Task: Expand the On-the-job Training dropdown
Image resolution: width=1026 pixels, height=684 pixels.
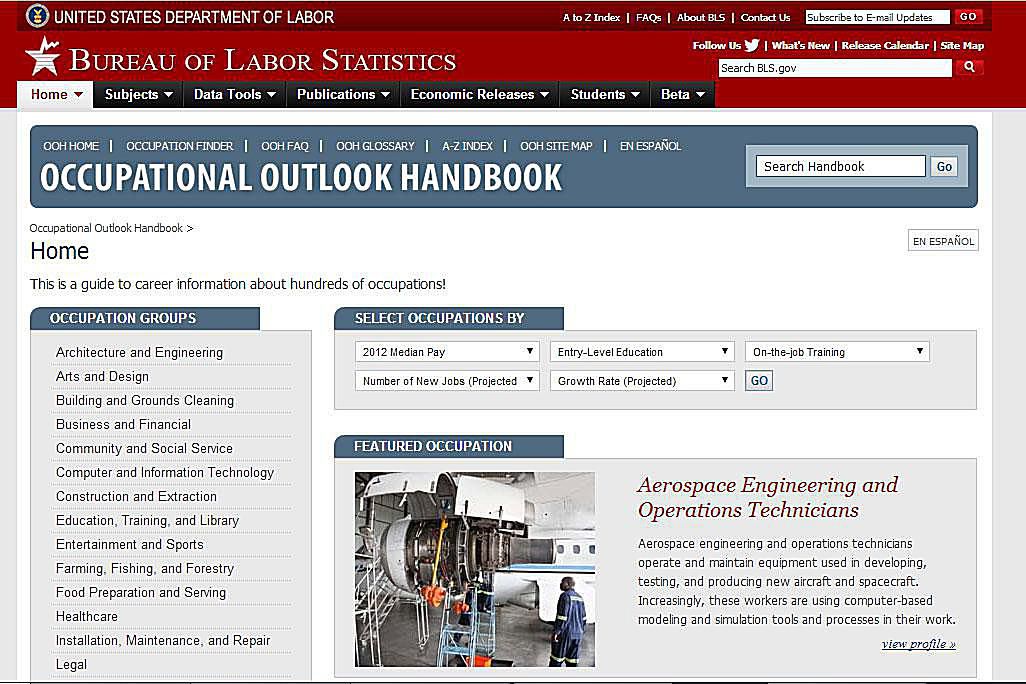Action: tap(837, 351)
